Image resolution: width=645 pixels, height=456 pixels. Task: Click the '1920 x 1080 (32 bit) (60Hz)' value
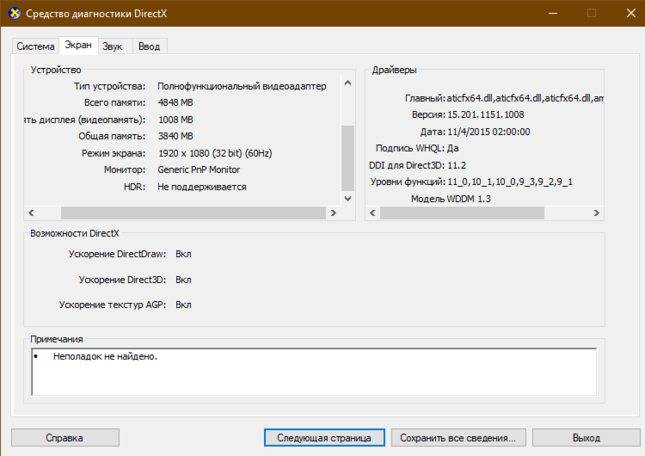click(x=215, y=153)
